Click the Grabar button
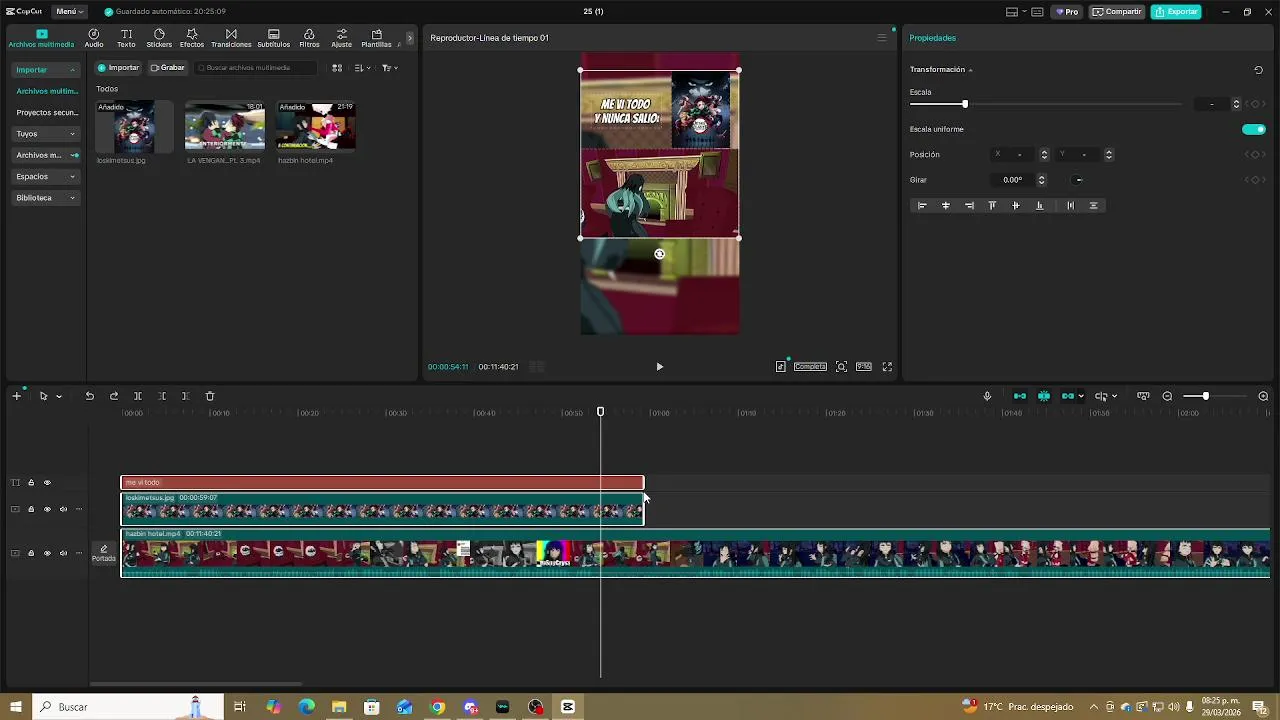The image size is (1280, 720). click(167, 68)
